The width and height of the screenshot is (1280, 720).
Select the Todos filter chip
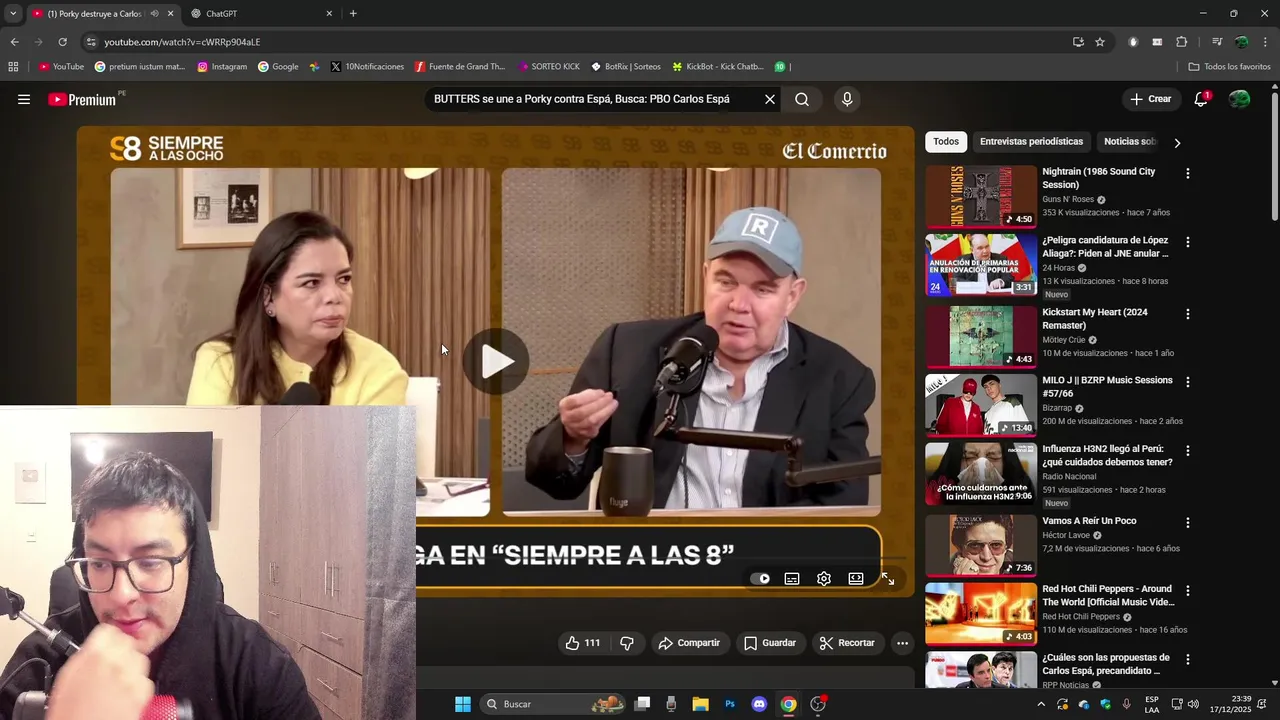(946, 142)
